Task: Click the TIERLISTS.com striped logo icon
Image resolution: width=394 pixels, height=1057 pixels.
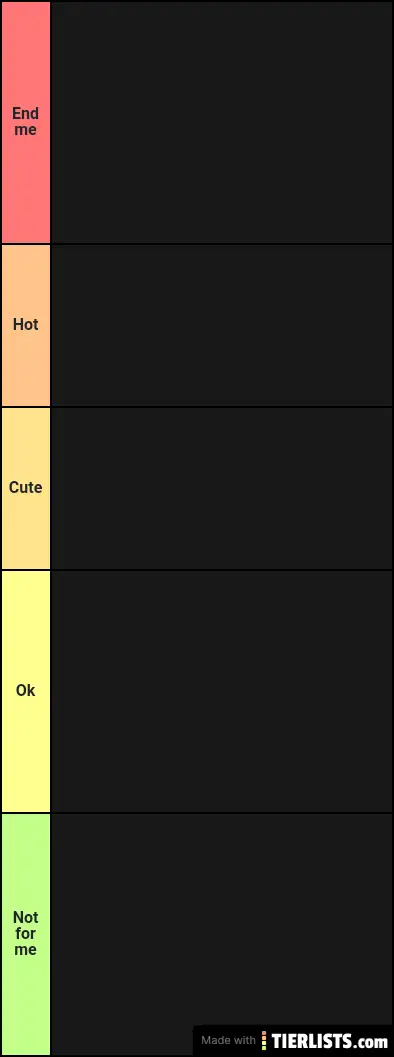Action: (264, 1040)
